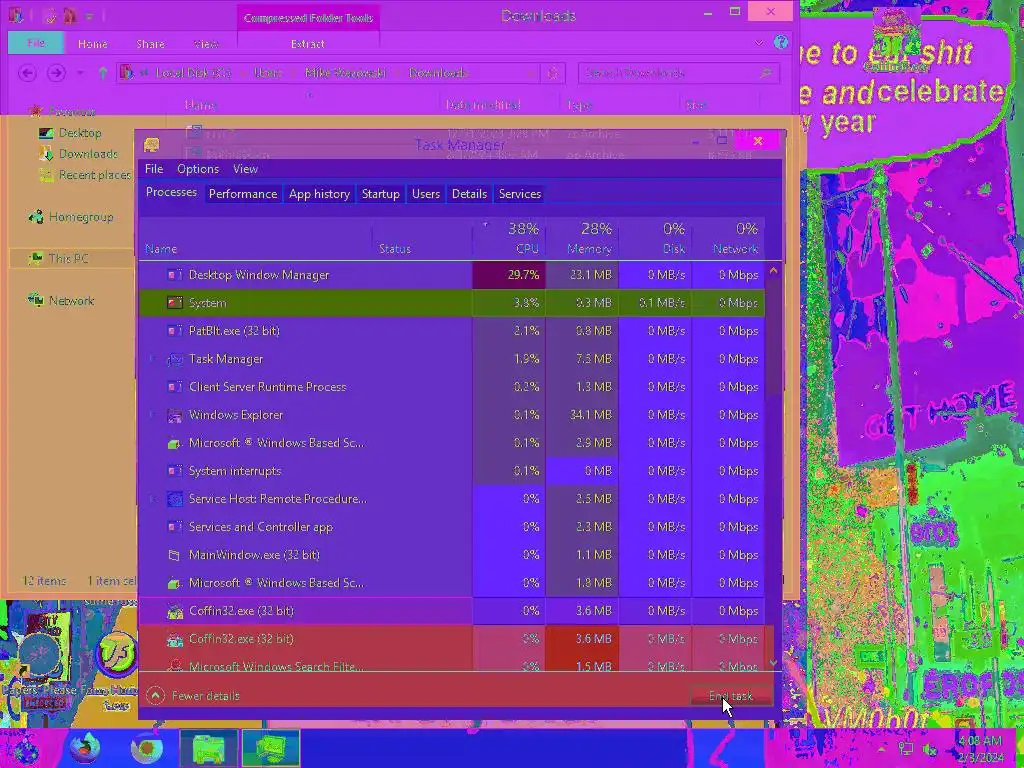Expand the Service Host: Remote Procedure group
Screen dimensions: 1024x768
pyautogui.click(x=152, y=499)
